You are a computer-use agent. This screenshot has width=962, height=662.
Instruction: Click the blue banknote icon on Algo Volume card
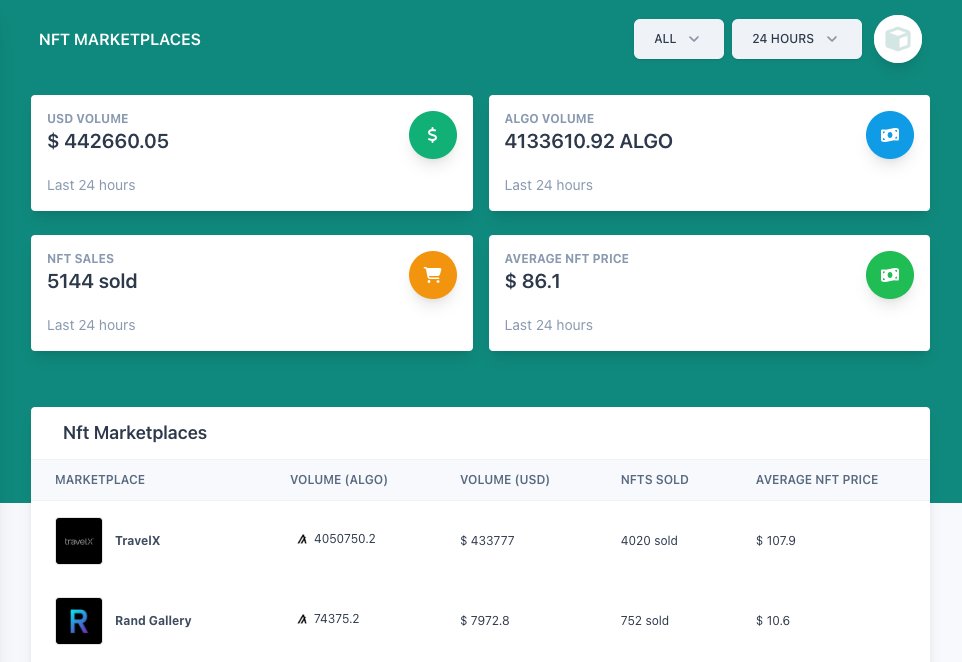(889, 134)
